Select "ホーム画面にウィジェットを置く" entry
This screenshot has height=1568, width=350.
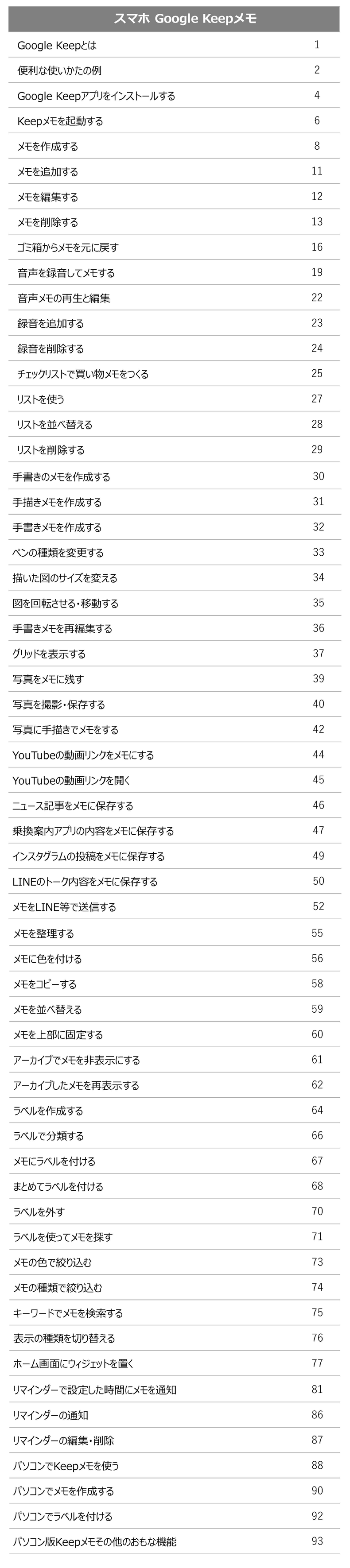[x=74, y=1363]
